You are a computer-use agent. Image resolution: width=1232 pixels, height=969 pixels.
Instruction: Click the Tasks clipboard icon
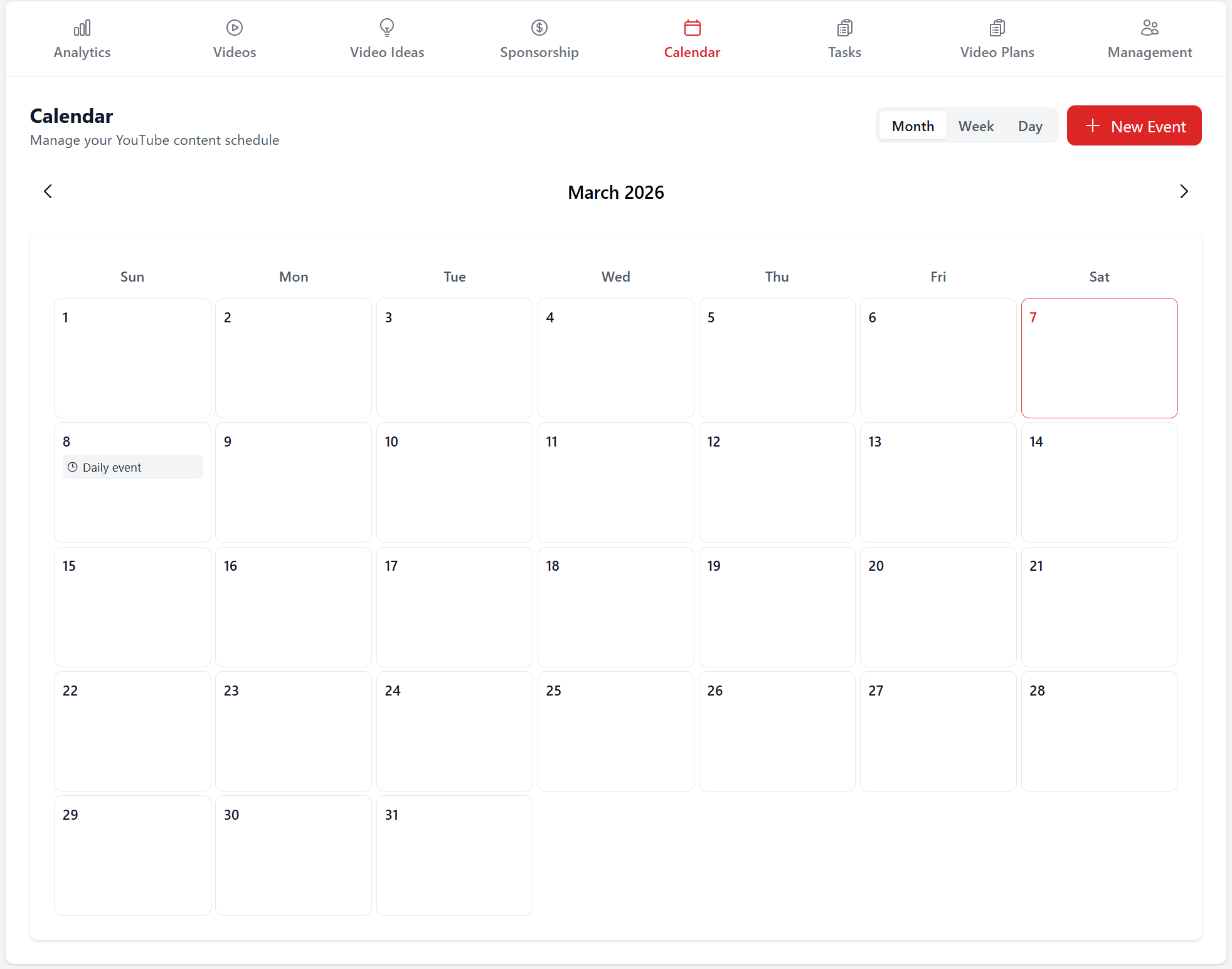[x=845, y=28]
